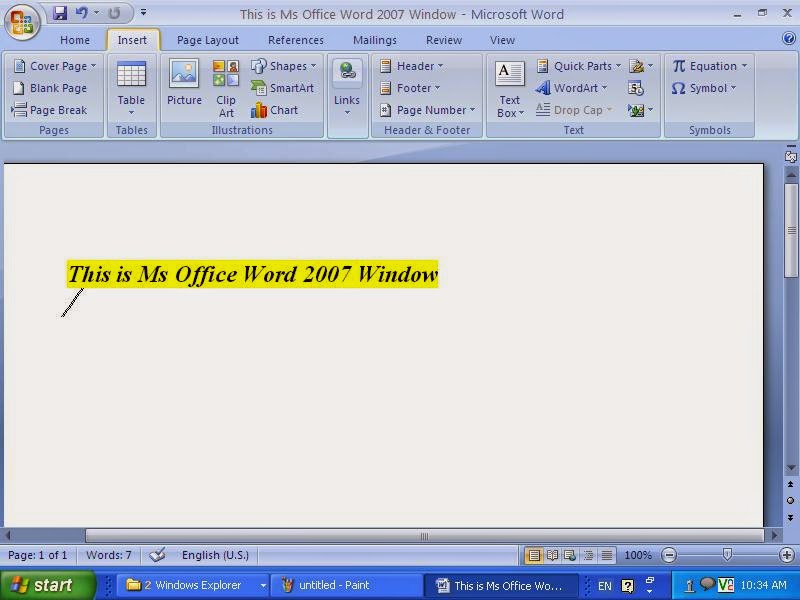Click the Words: 7 count in status bar
Viewport: 800px width, 600px height.
(109, 555)
